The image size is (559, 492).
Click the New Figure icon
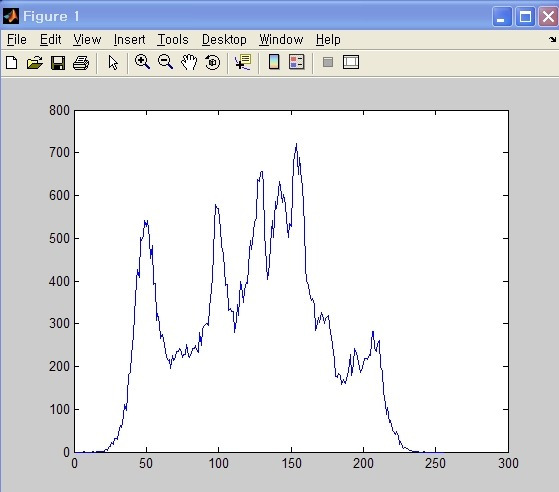(12, 63)
